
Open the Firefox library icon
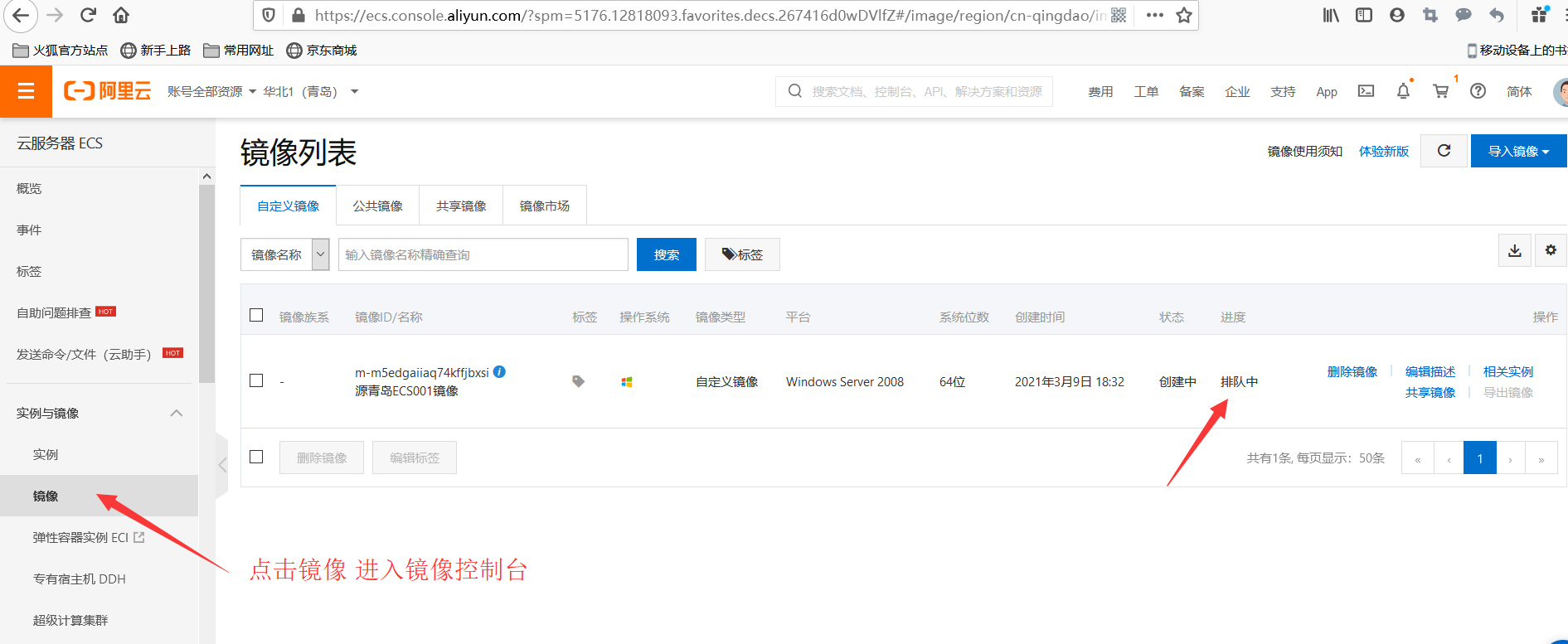1331,15
